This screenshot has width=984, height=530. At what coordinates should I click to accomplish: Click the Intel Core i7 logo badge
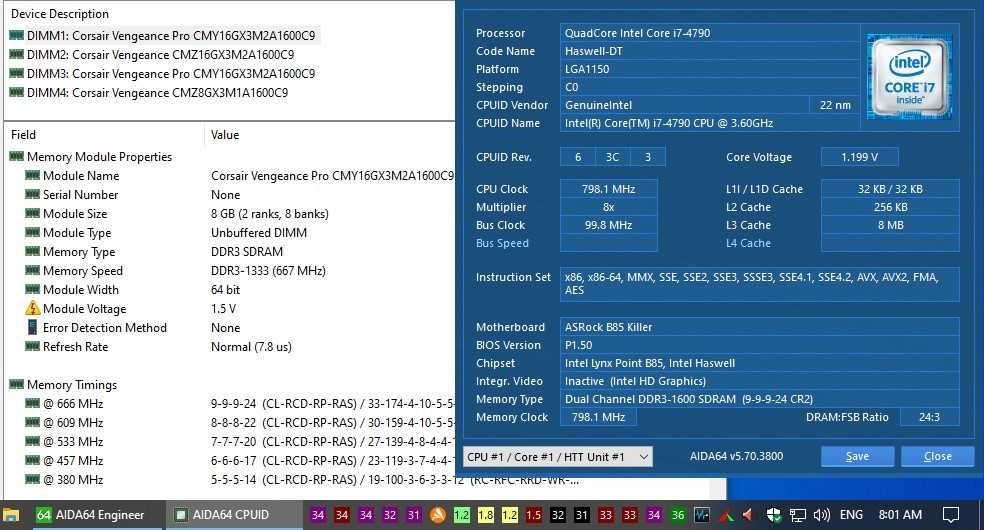909,76
